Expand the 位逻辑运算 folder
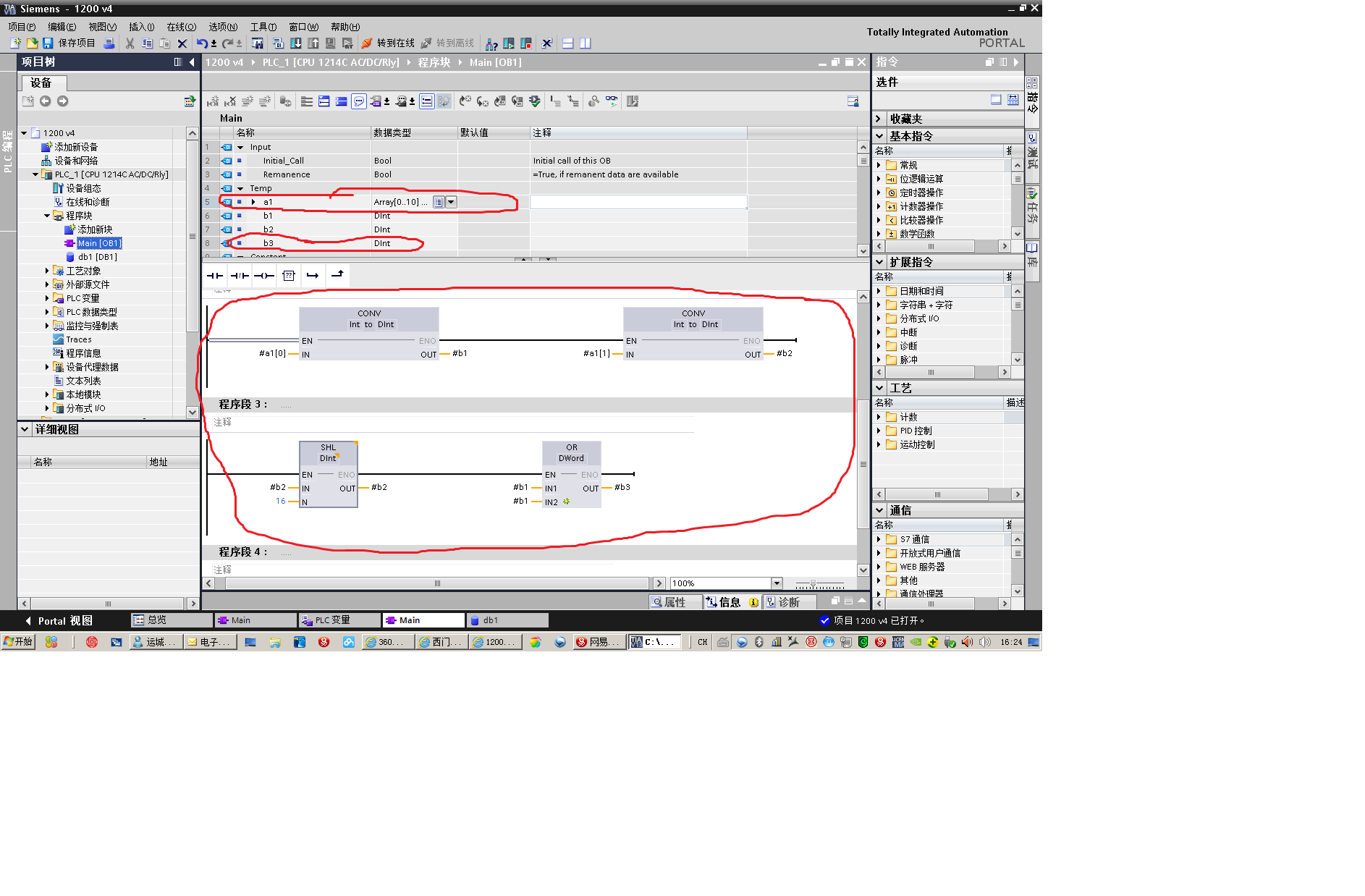This screenshot has height=896, width=1365. [879, 179]
